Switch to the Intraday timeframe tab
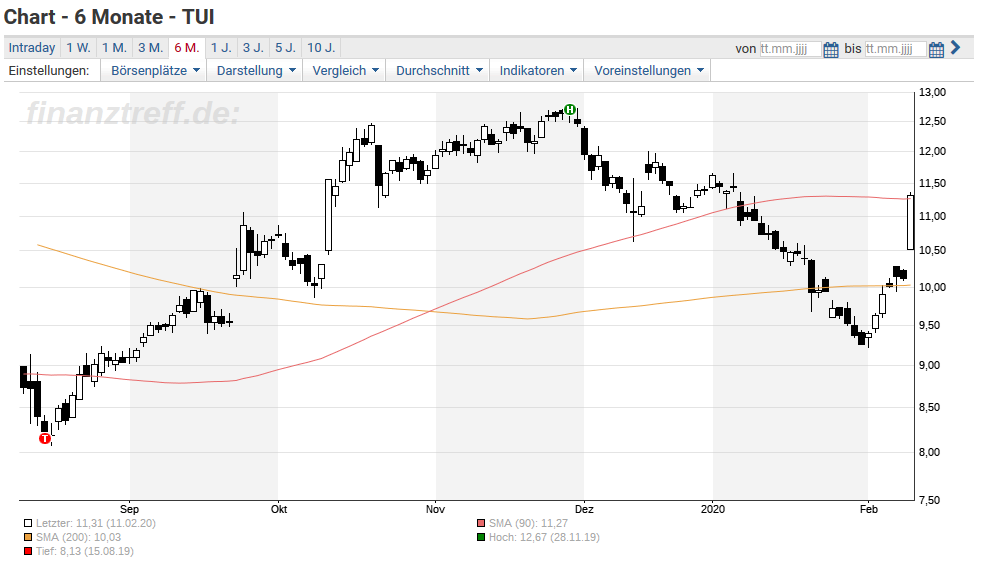This screenshot has height=563, width=985. pos(32,48)
